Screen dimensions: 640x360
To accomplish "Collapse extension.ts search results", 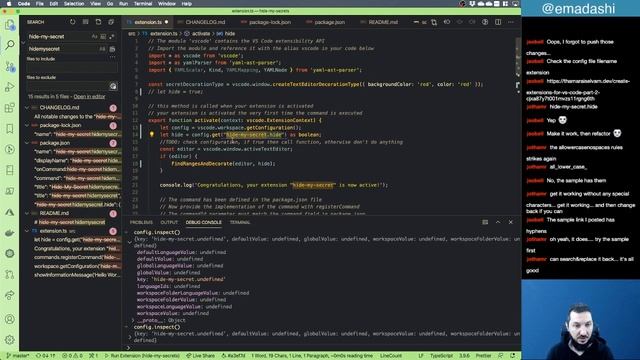I will tap(27, 231).
